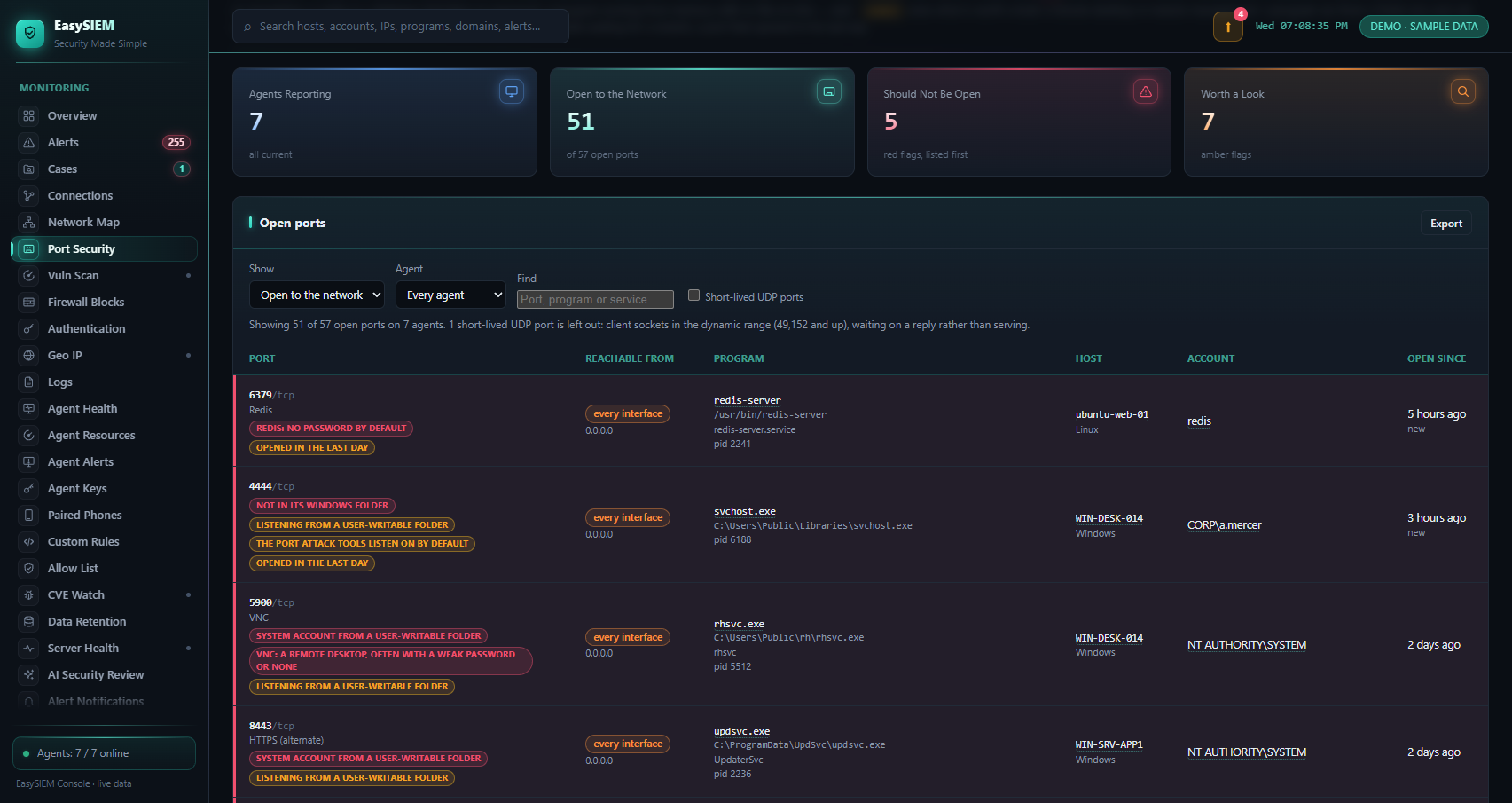
Task: Click the magnifier icon on Worth a Look card
Action: [x=1463, y=91]
